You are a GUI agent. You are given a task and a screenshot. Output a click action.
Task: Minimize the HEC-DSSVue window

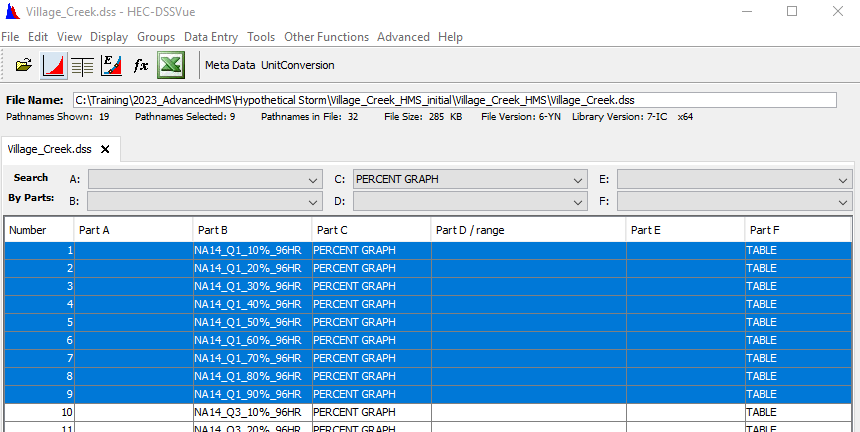click(746, 12)
